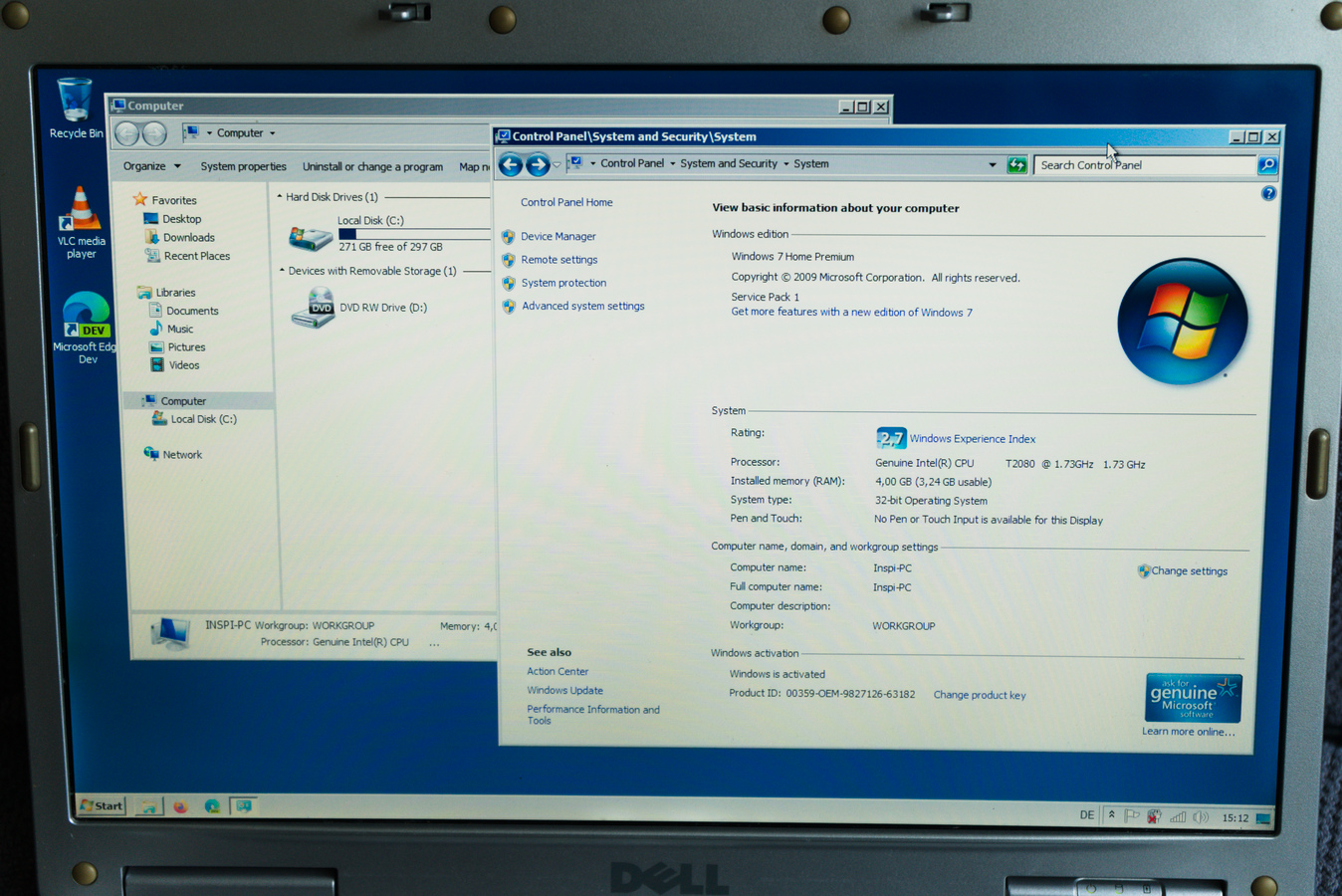
Task: Open Remote settings link
Action: point(559,259)
